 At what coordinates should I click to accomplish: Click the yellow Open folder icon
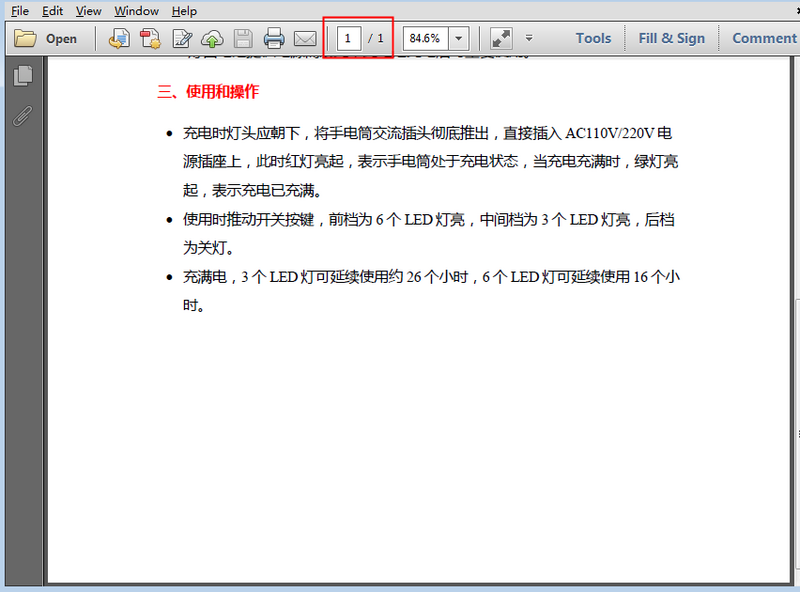click(30, 38)
